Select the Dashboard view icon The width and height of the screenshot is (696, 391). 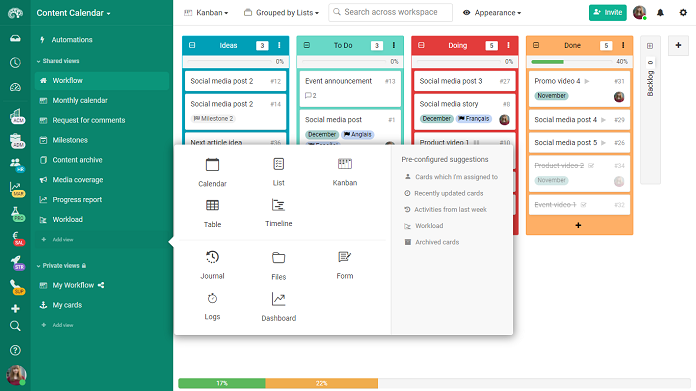click(x=278, y=299)
